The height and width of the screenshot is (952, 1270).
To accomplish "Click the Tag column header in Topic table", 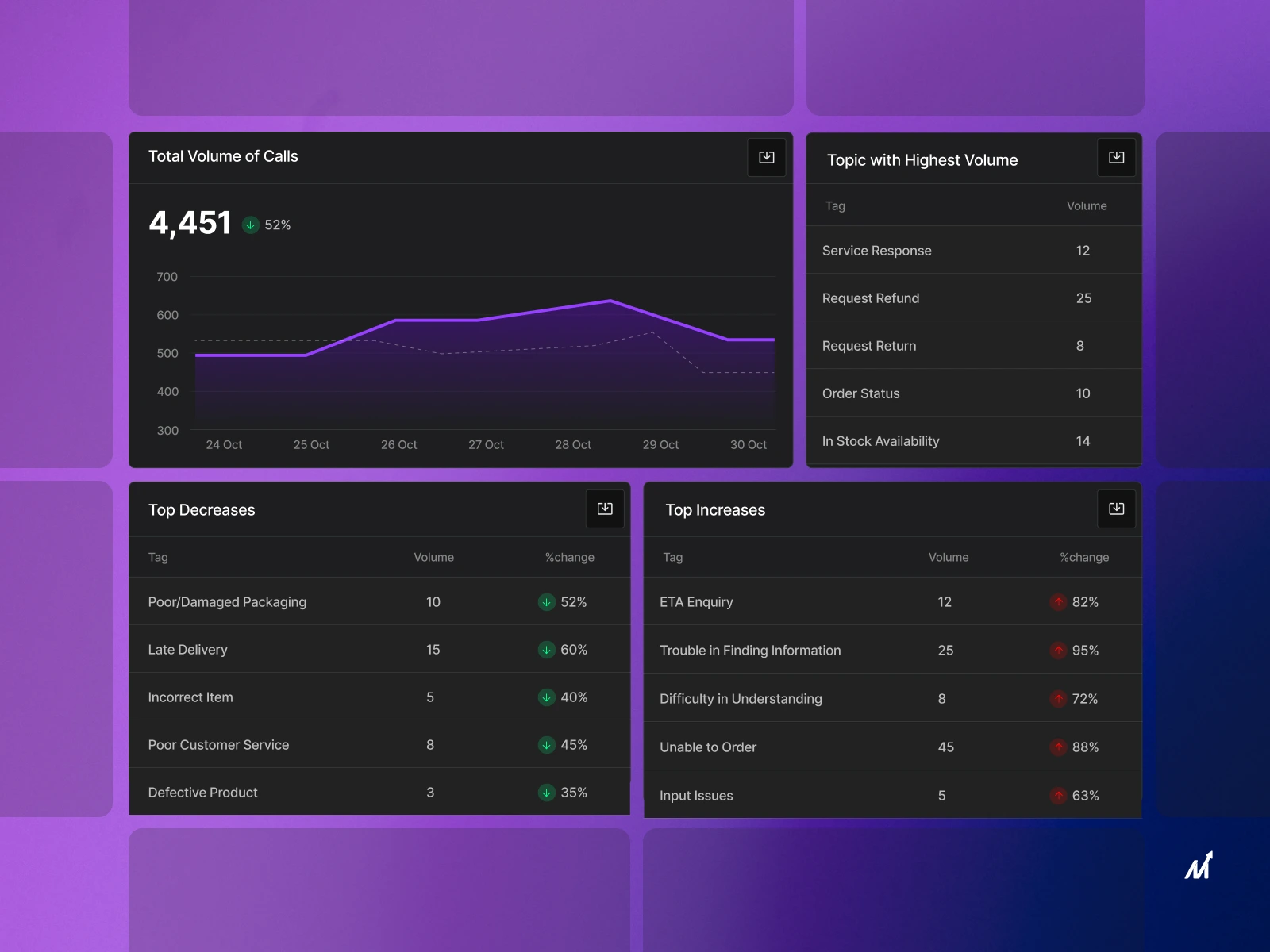I will click(834, 205).
